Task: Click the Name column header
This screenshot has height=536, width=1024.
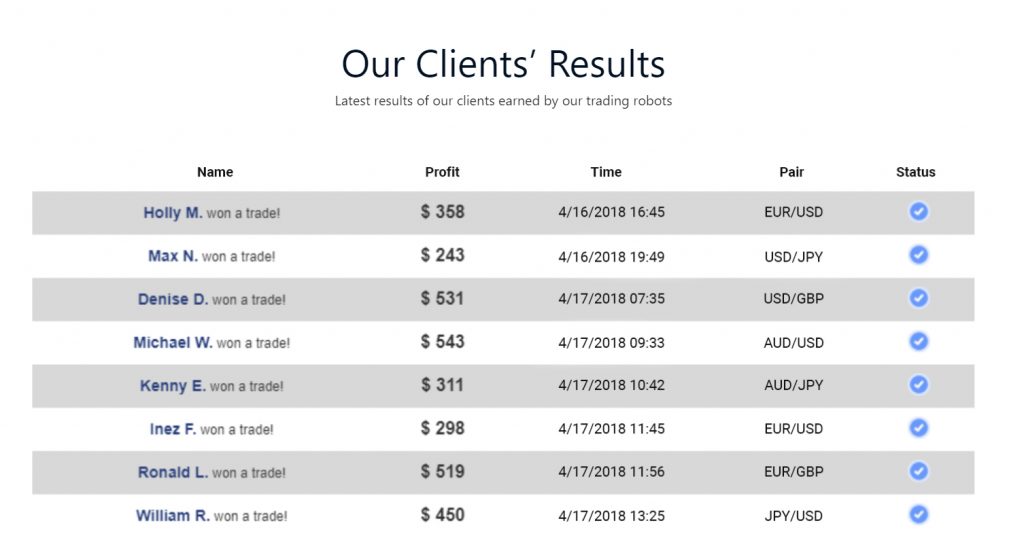Action: tap(215, 172)
